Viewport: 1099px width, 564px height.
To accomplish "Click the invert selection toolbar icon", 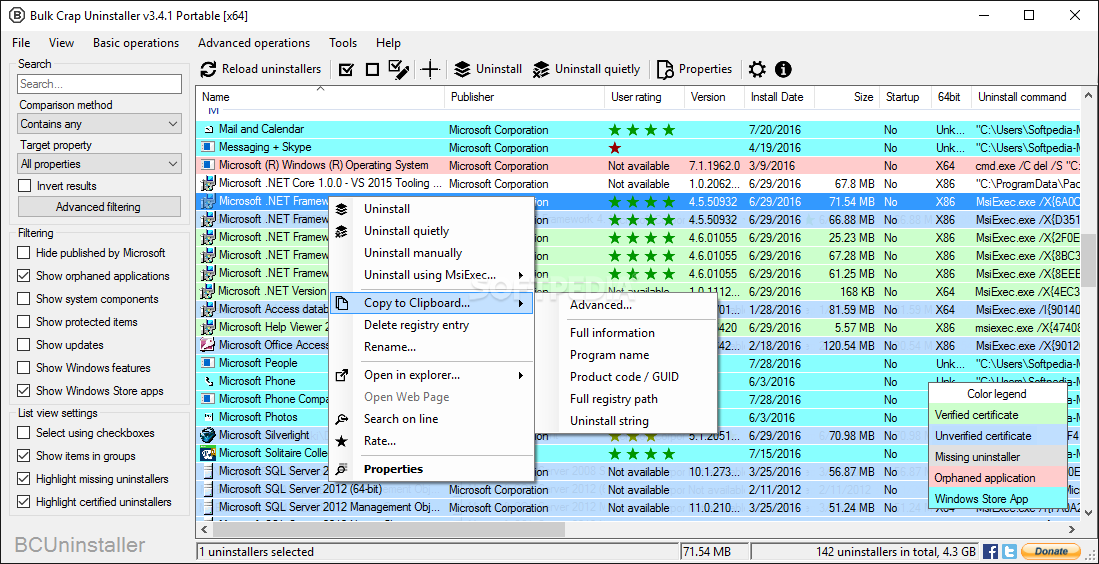I will pos(398,69).
